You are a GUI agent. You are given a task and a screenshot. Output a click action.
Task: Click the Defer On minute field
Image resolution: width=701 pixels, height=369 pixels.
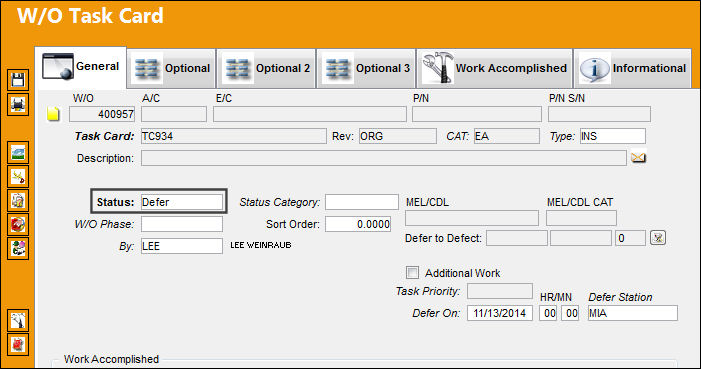(x=570, y=313)
